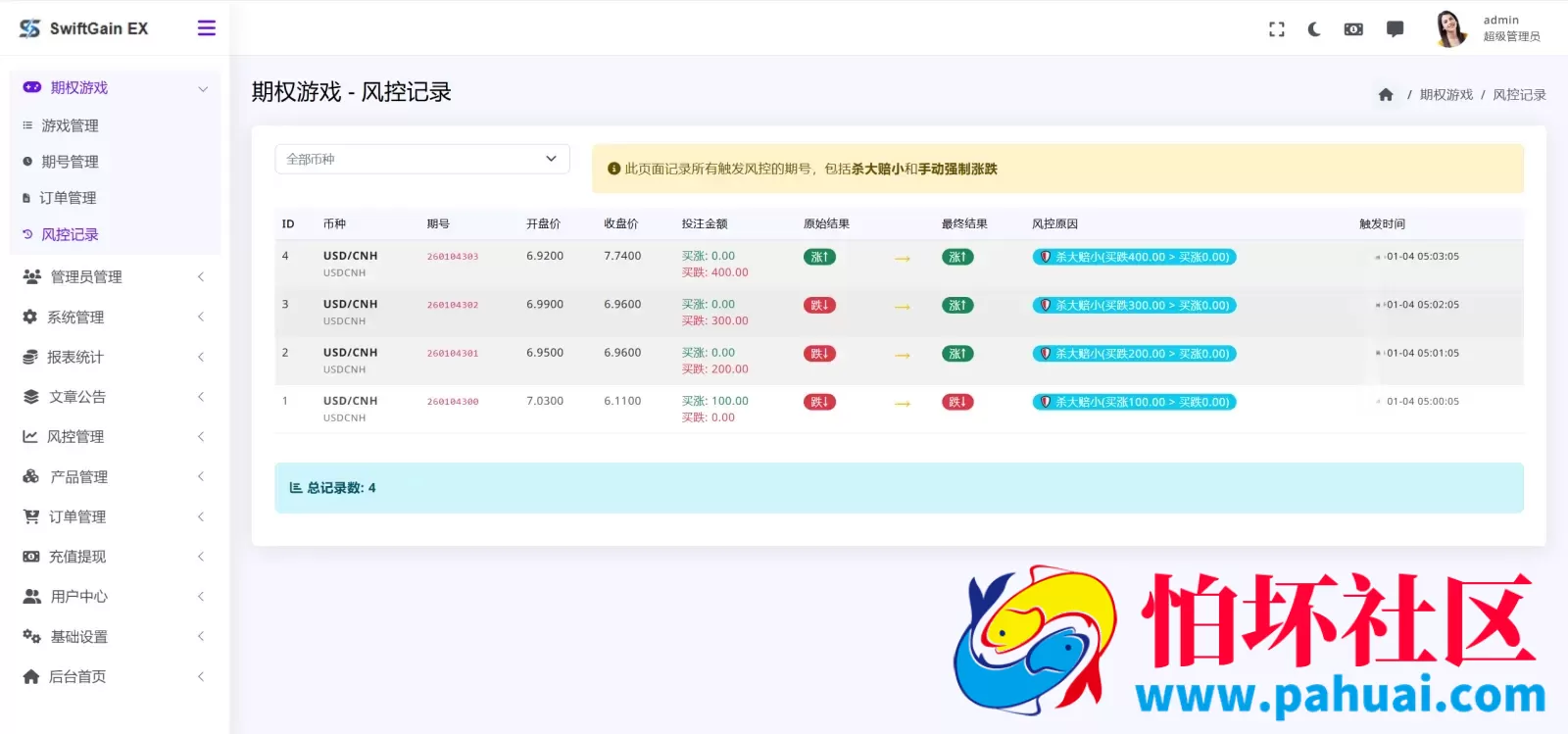Open 订单管理 submenu under 期权游戏
The width and height of the screenshot is (1568, 734).
(68, 198)
